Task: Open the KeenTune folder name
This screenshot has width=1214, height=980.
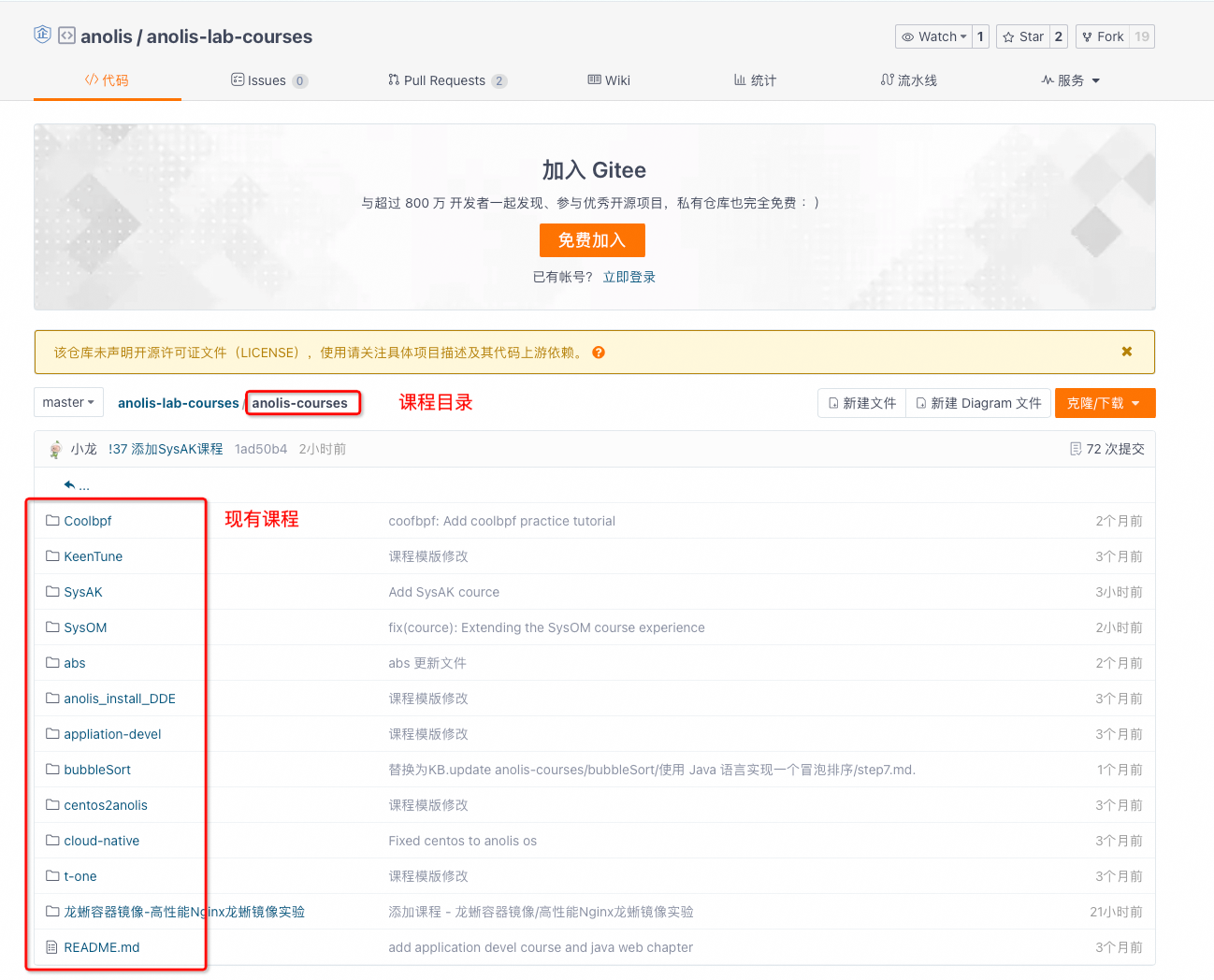Action: click(x=94, y=556)
